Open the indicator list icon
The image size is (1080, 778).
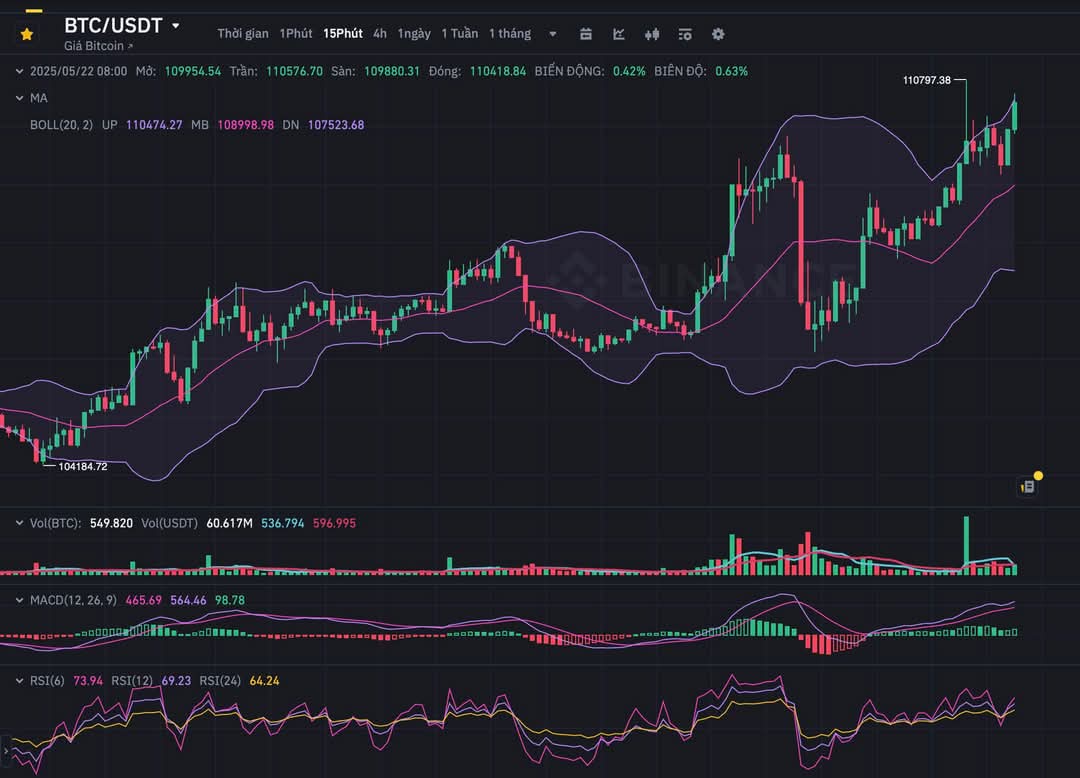pyautogui.click(x=685, y=33)
